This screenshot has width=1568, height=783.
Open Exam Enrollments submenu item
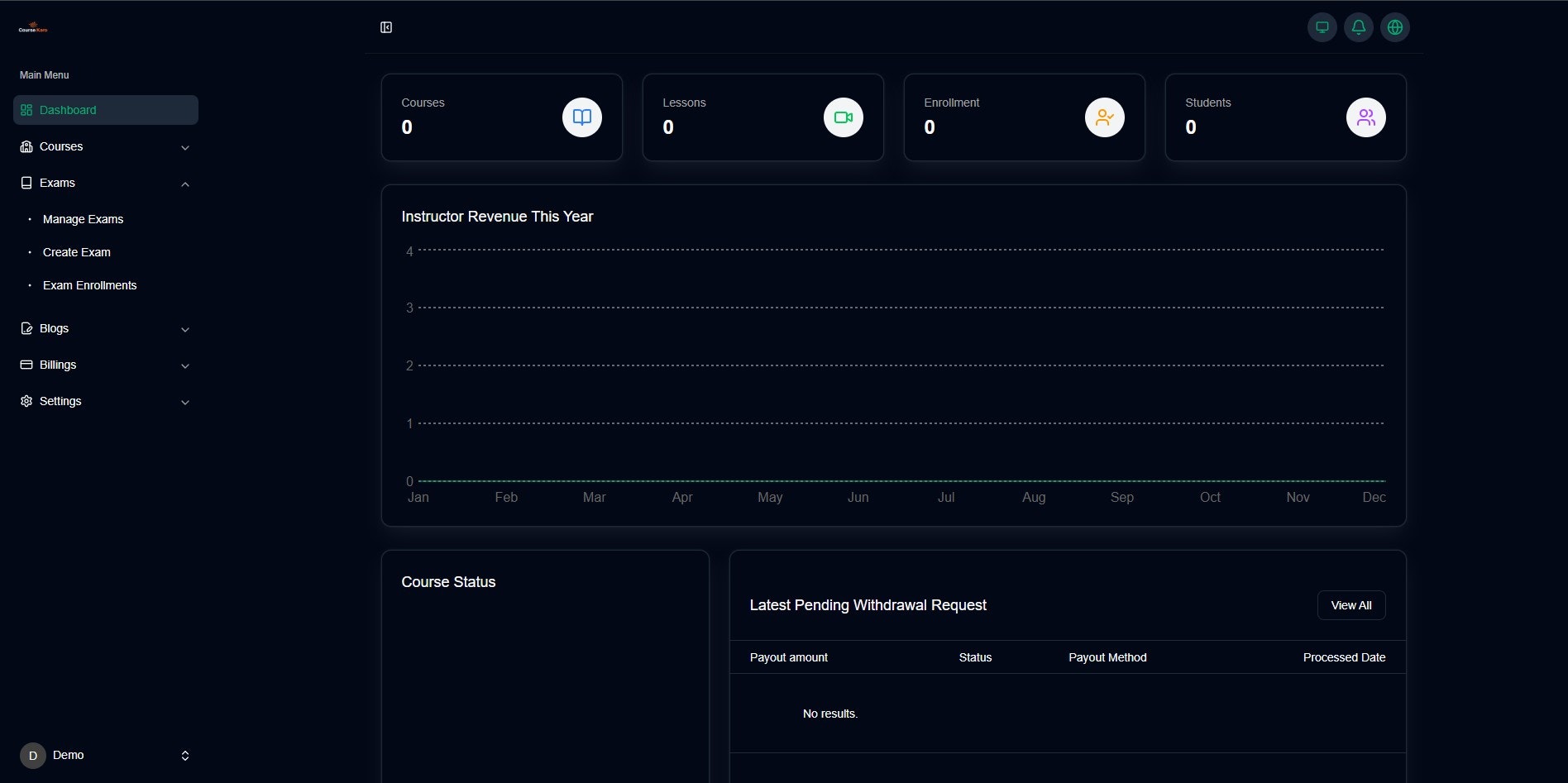click(x=89, y=285)
